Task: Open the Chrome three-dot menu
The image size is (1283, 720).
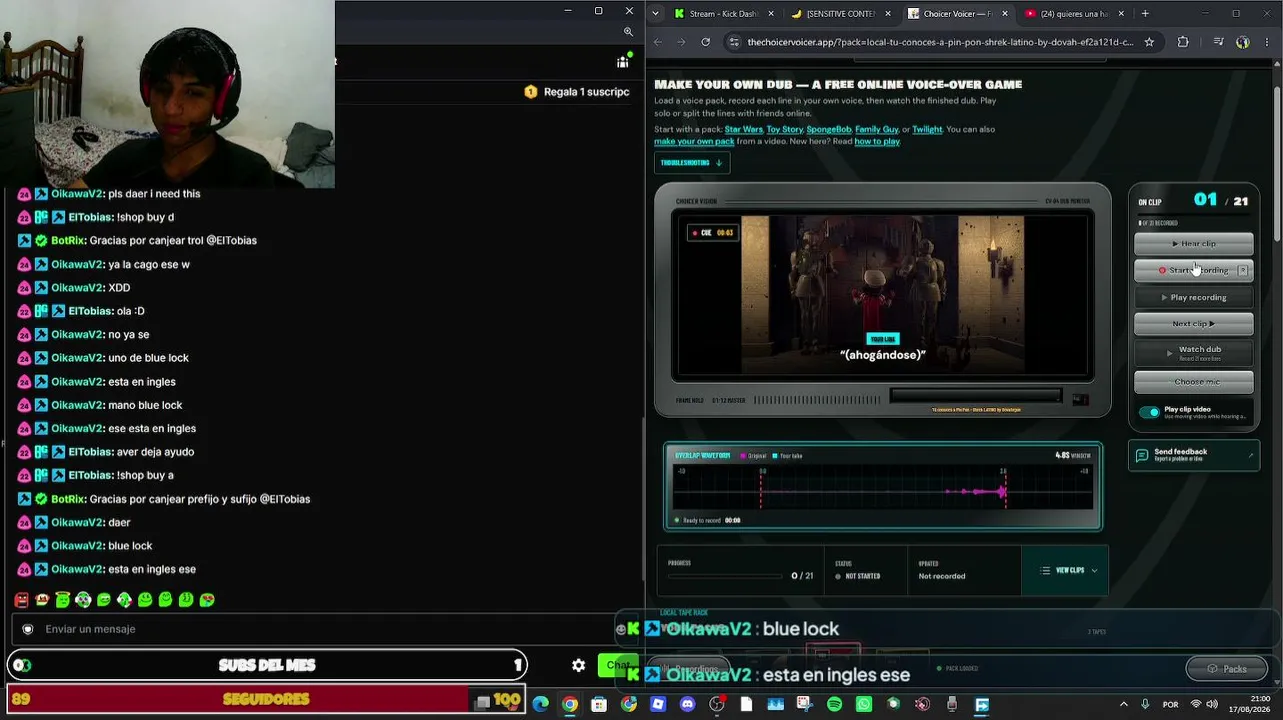Action: [x=1268, y=42]
